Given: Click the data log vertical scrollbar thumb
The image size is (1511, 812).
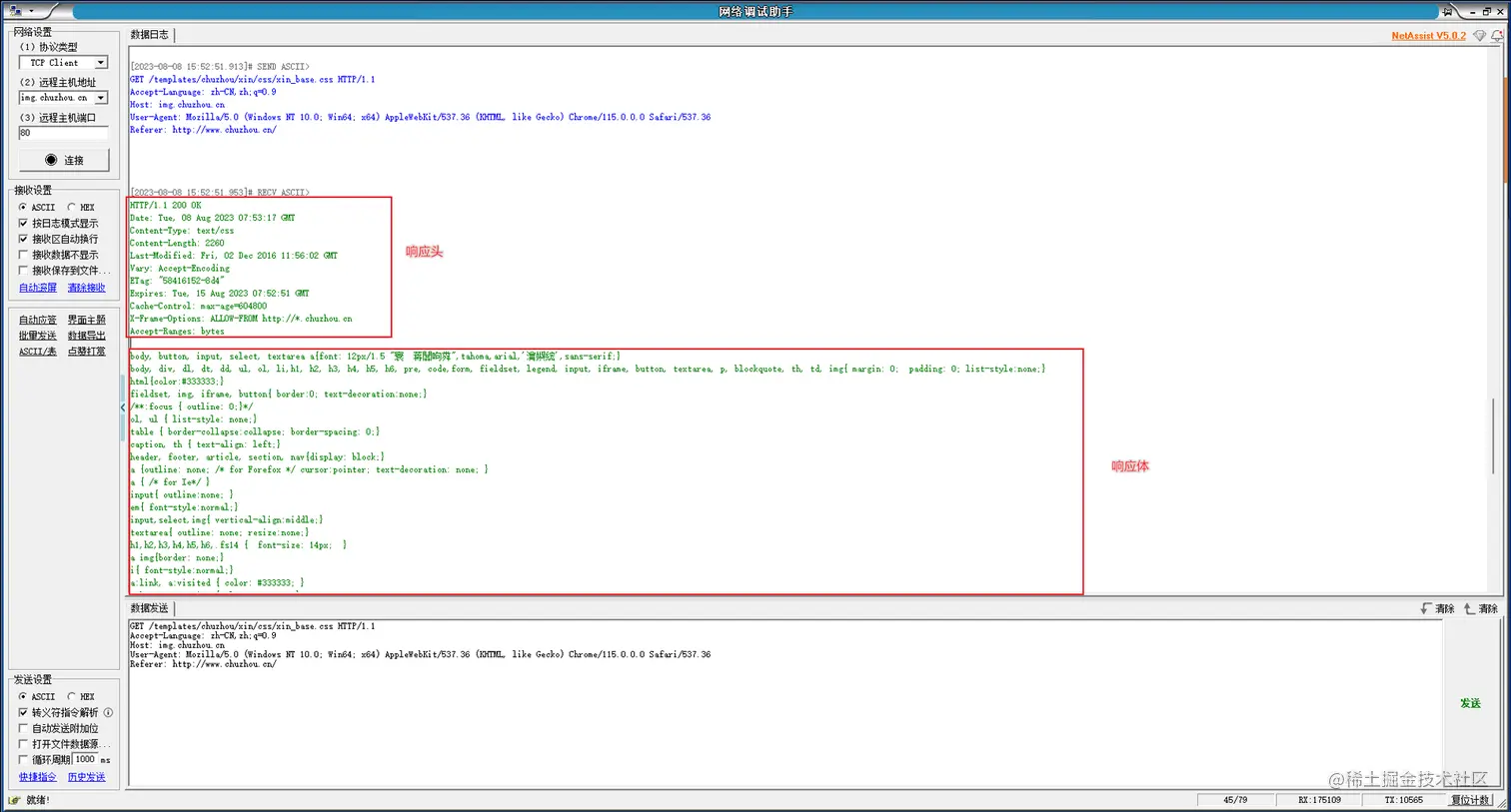Looking at the screenshot, I should click(1495, 434).
